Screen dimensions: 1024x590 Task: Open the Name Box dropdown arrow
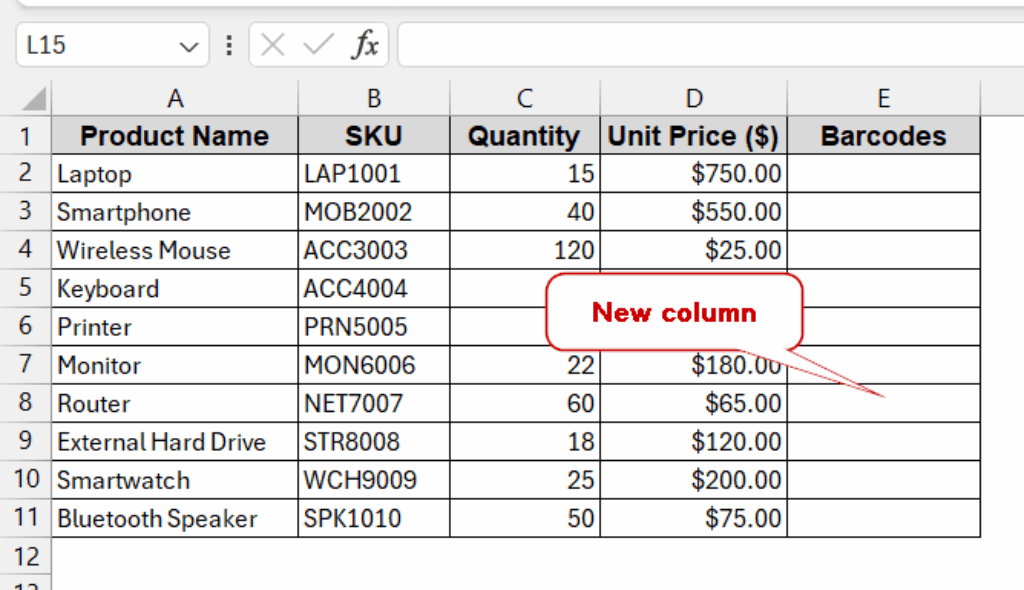188,44
